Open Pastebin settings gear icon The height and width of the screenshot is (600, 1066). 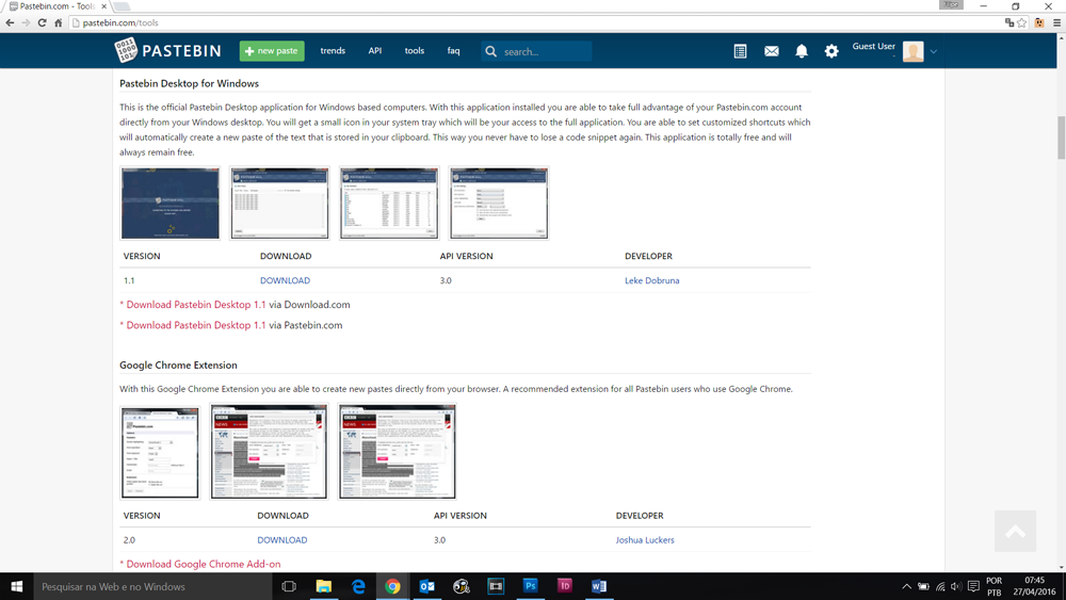(x=831, y=50)
